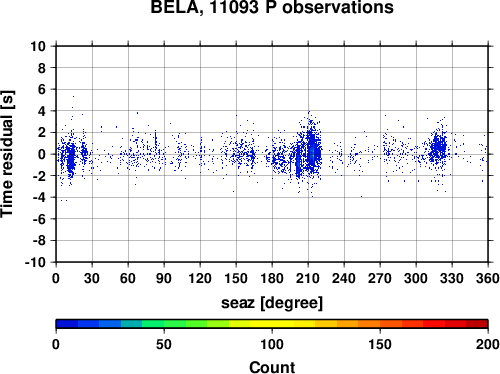Click the data cluster near 320 degrees

pyautogui.click(x=438, y=148)
